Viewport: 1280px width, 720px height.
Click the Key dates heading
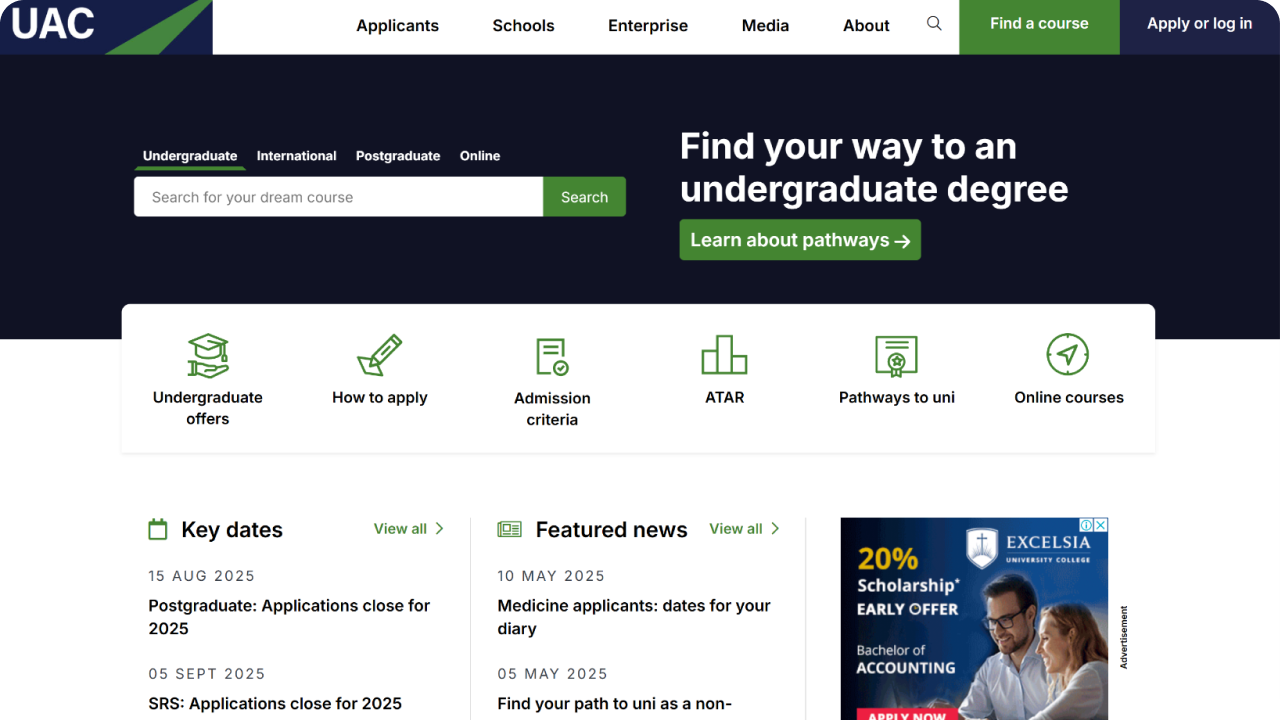coord(232,530)
